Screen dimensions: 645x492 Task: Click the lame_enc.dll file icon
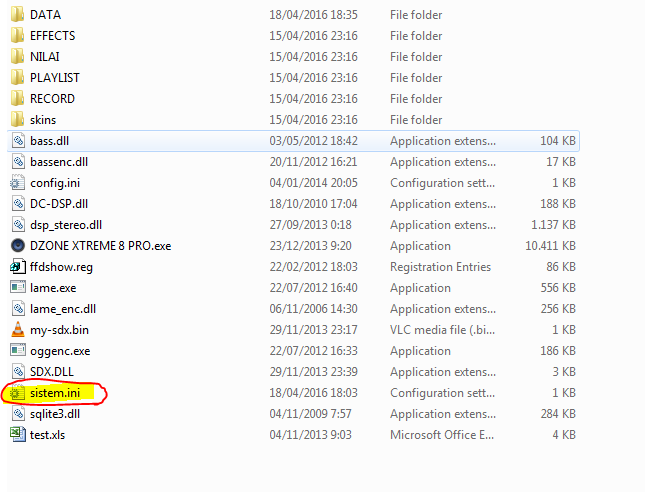18,309
